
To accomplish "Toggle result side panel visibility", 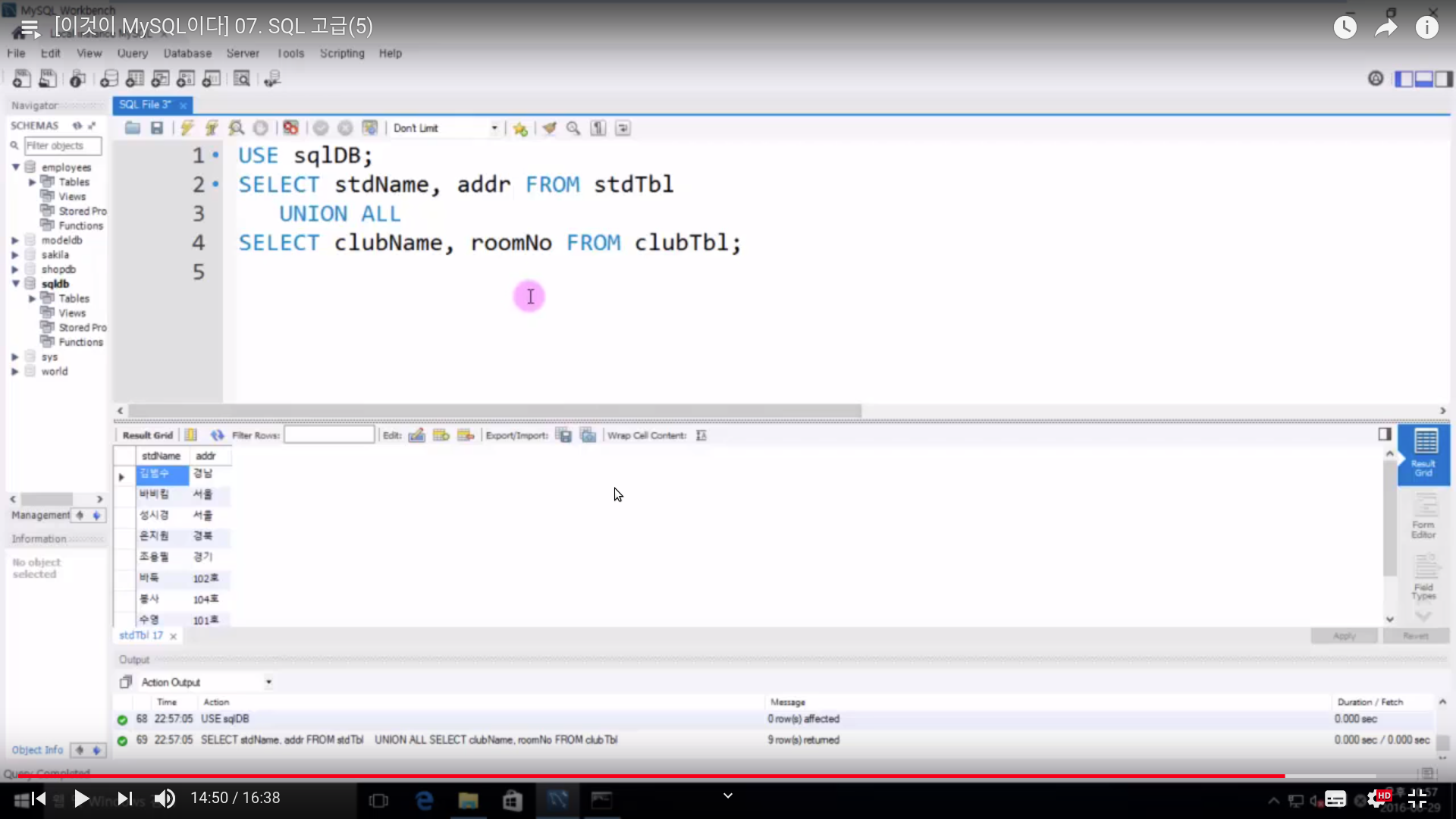I will [1385, 434].
